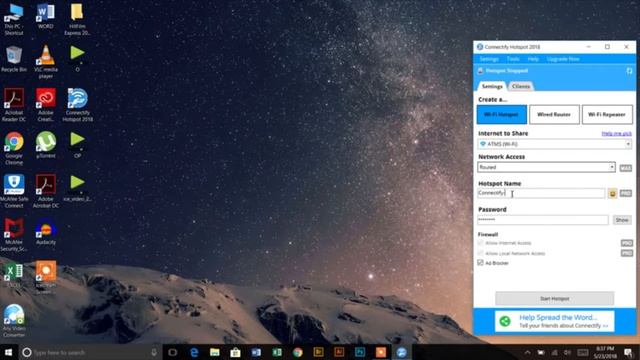Follow the Help me pick link
640x360 pixels.
click(616, 133)
